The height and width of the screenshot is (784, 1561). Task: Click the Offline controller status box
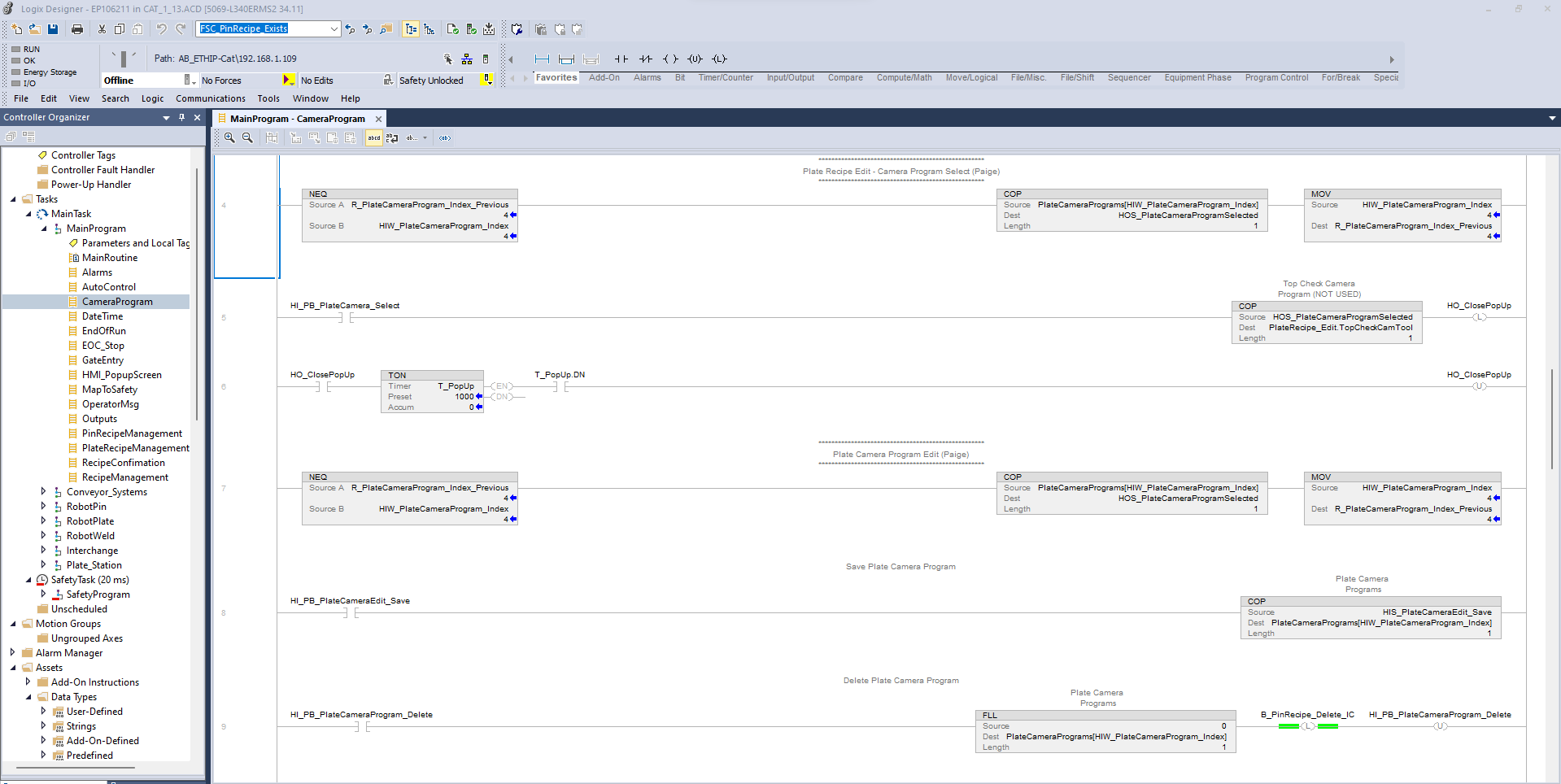[x=143, y=81]
